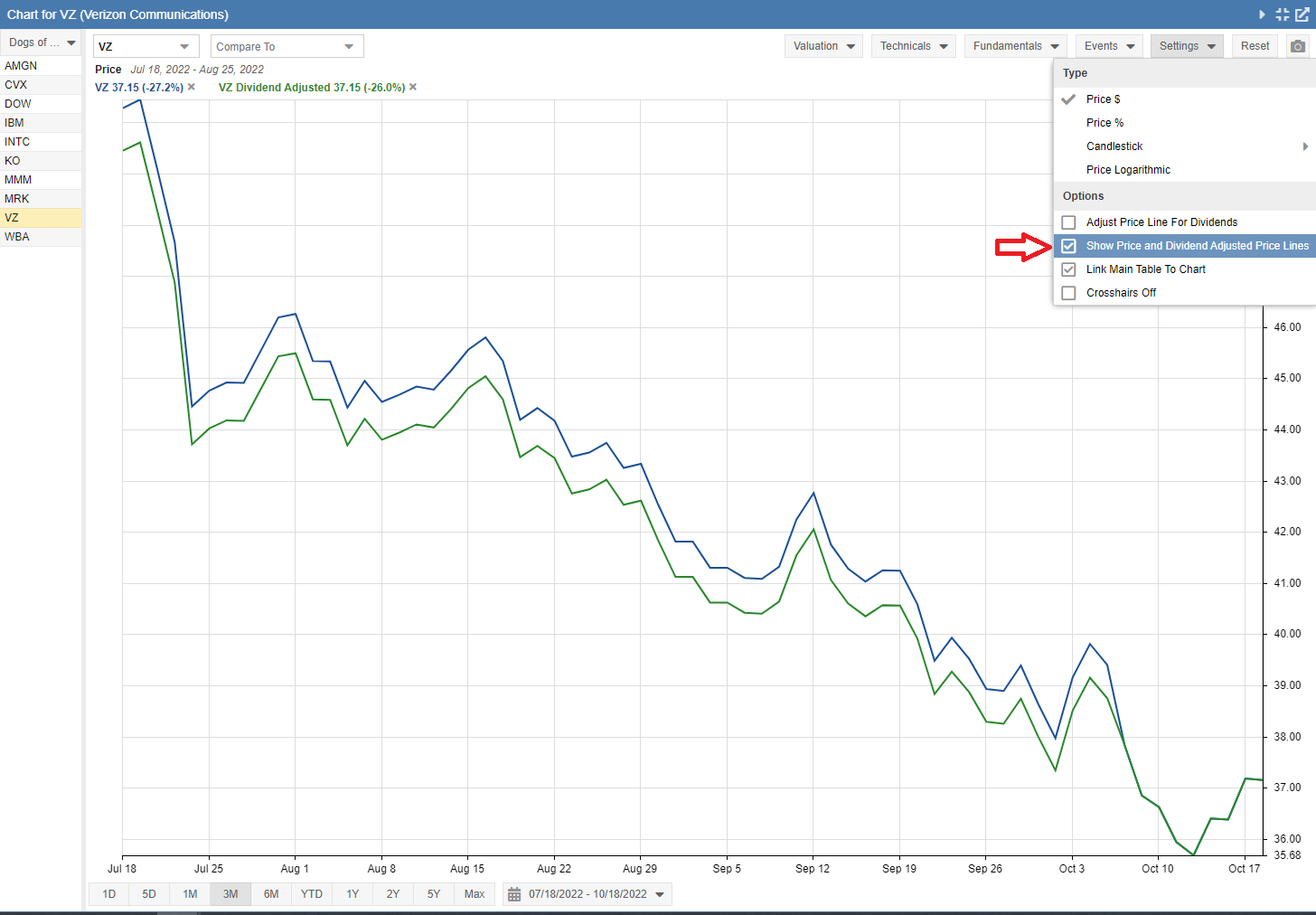Open the Compare To dropdown

[x=287, y=46]
